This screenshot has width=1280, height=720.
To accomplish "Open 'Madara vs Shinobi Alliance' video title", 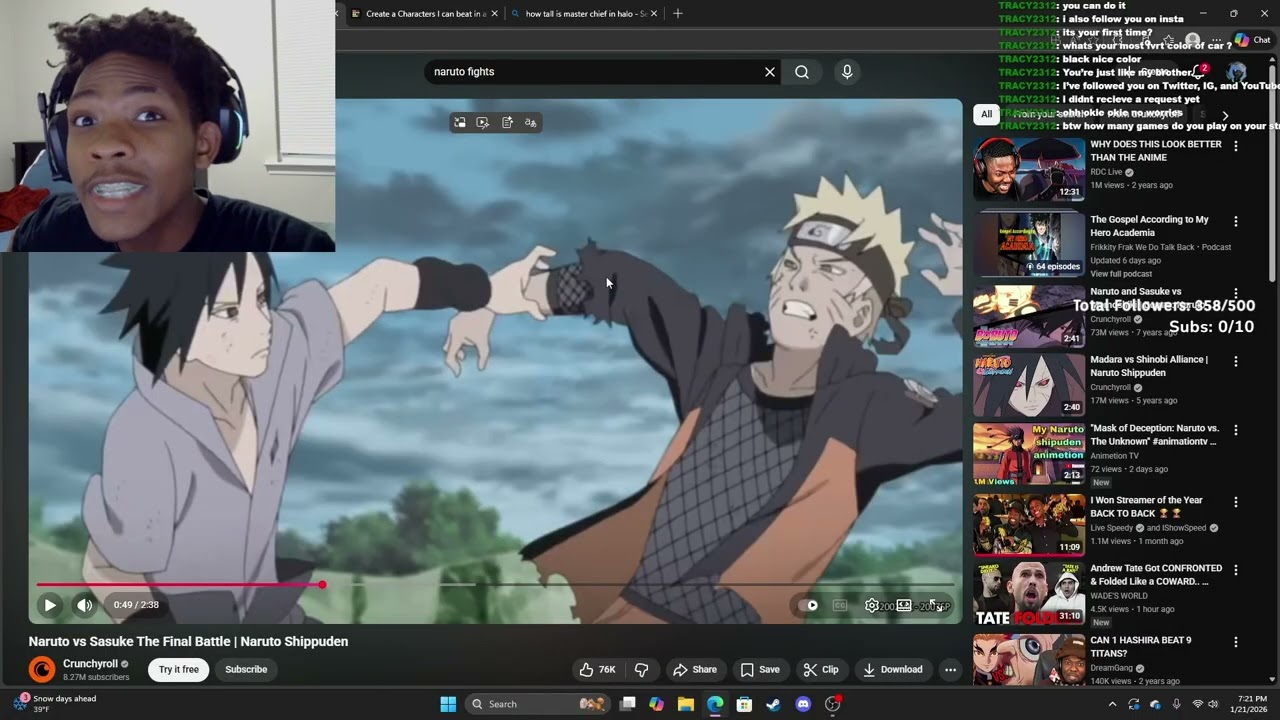I will (1149, 366).
